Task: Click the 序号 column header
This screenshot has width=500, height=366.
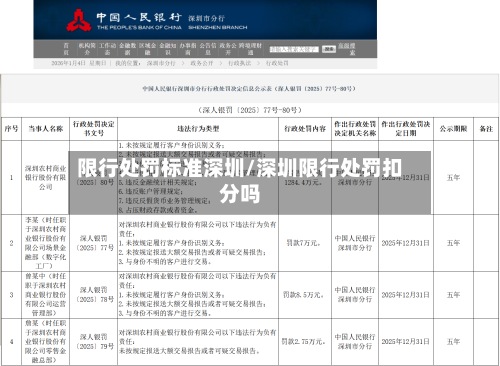Action: tap(11, 129)
